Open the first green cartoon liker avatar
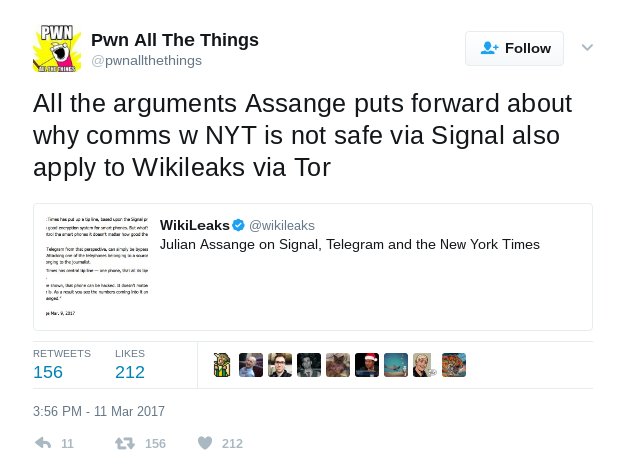This screenshot has height=475, width=633. point(222,365)
